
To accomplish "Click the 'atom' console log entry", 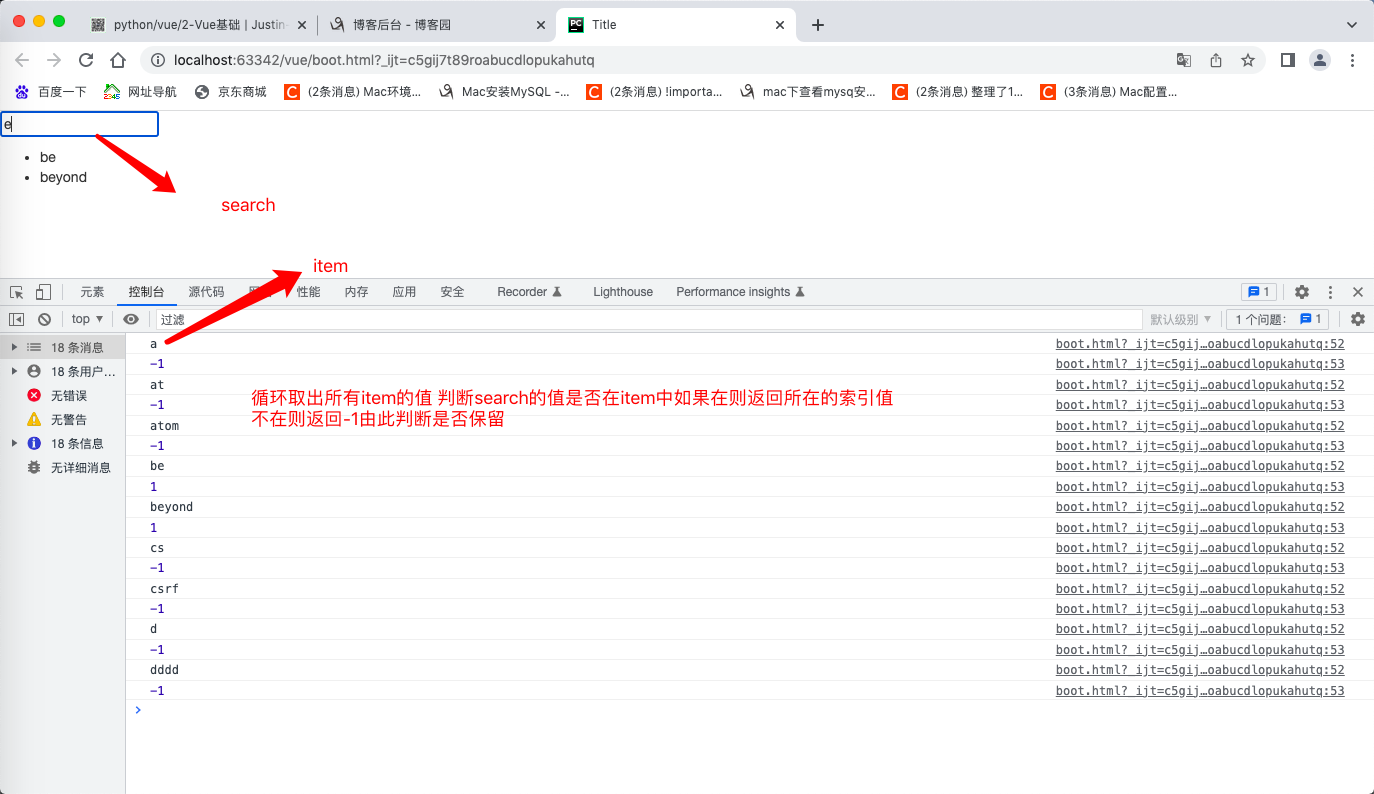I will tap(165, 425).
